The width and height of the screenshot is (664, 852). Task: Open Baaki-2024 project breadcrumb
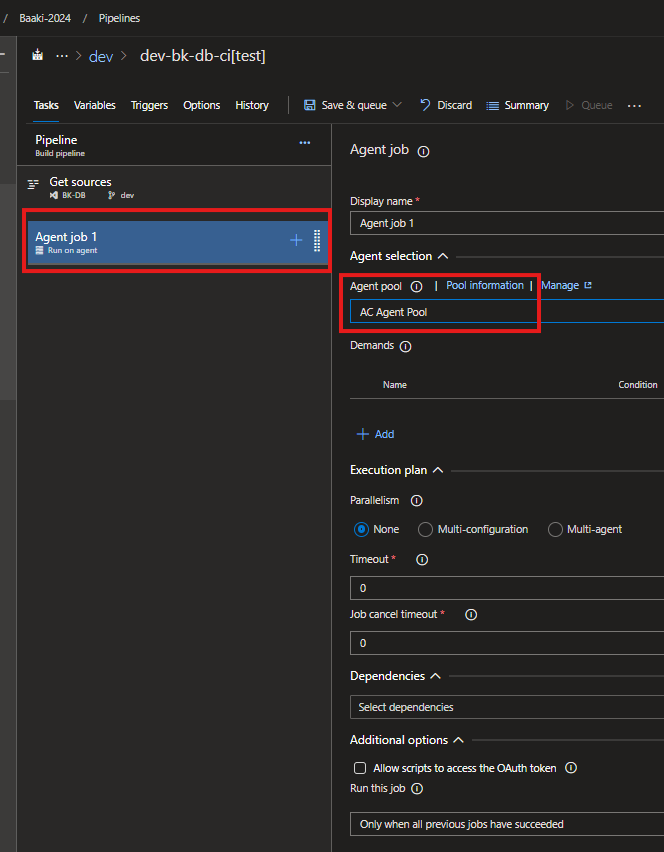45,18
